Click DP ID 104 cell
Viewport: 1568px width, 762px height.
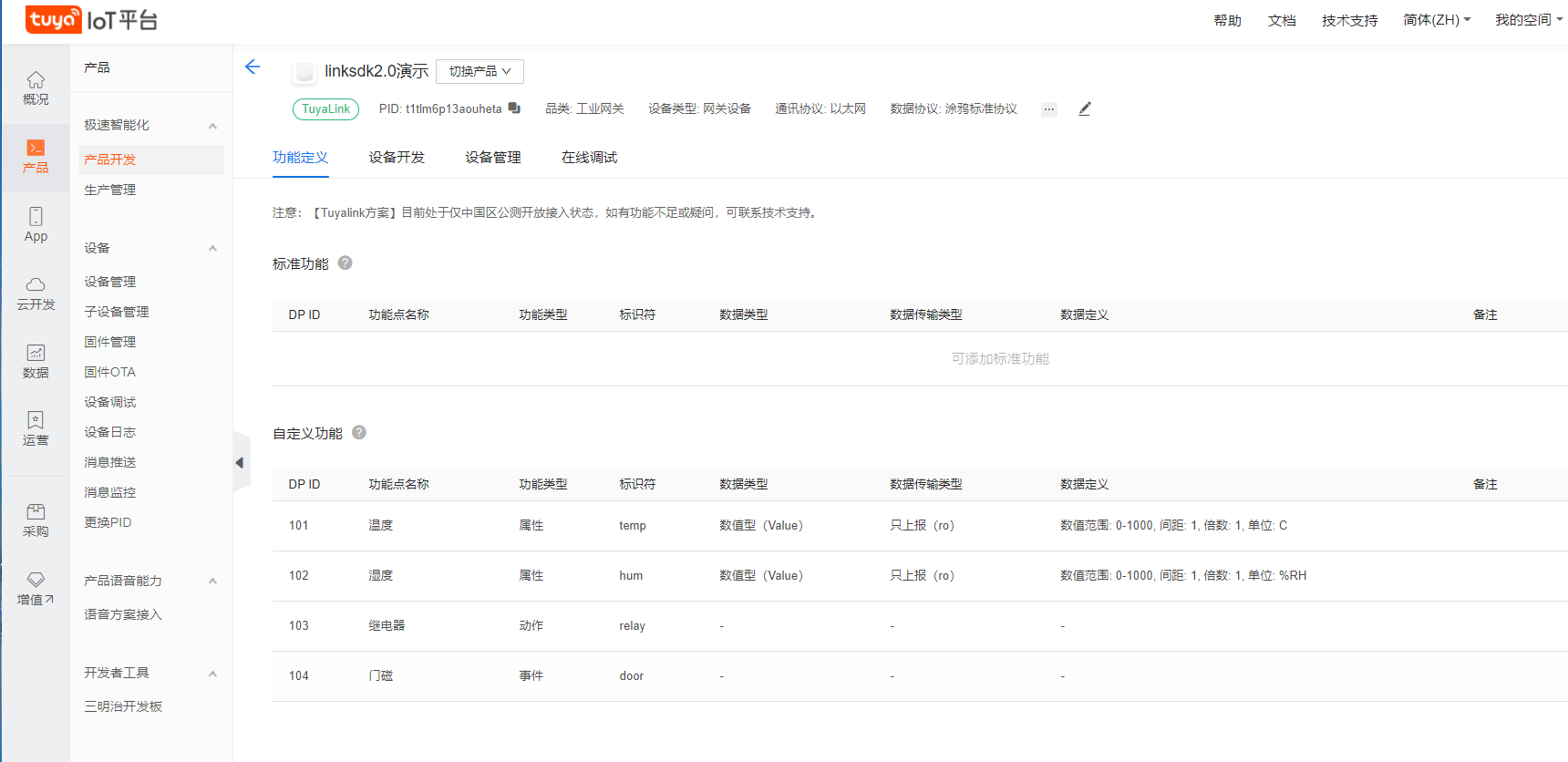299,676
